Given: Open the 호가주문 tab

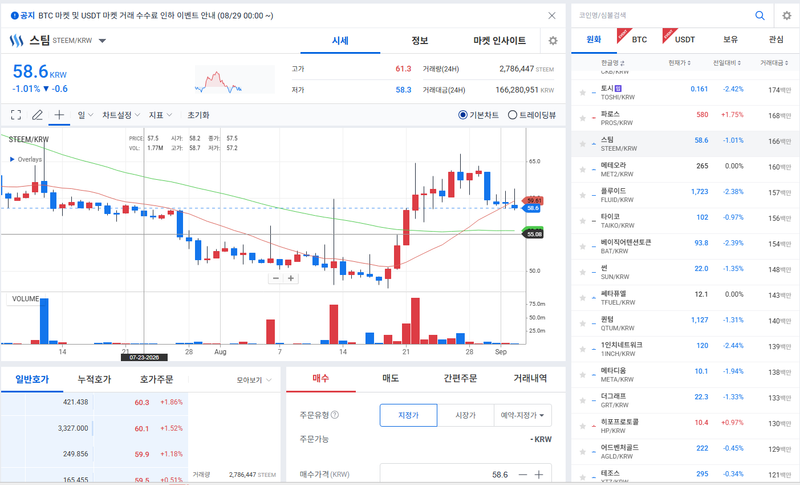Looking at the screenshot, I should (x=157, y=379).
